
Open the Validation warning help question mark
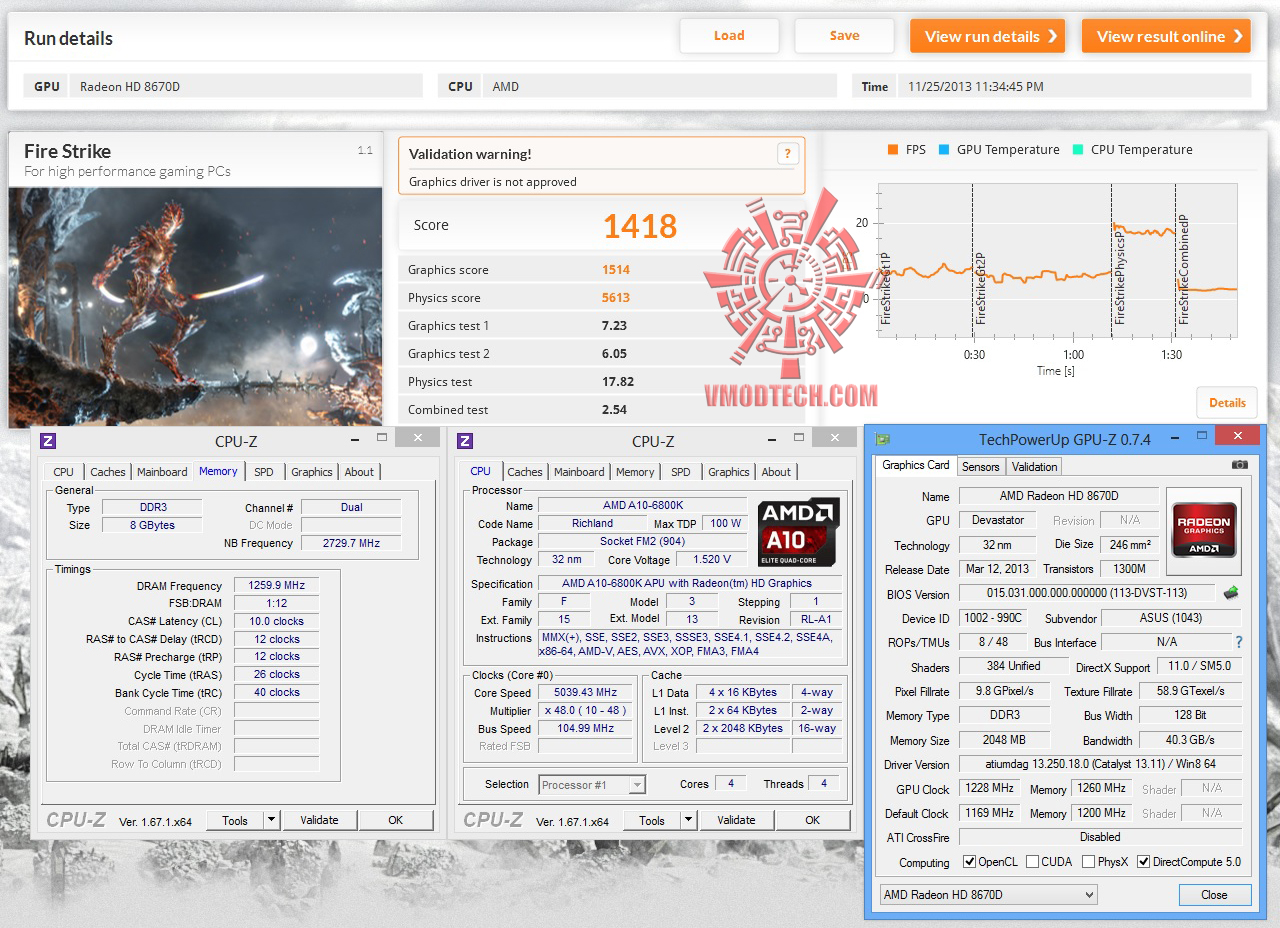pyautogui.click(x=787, y=154)
